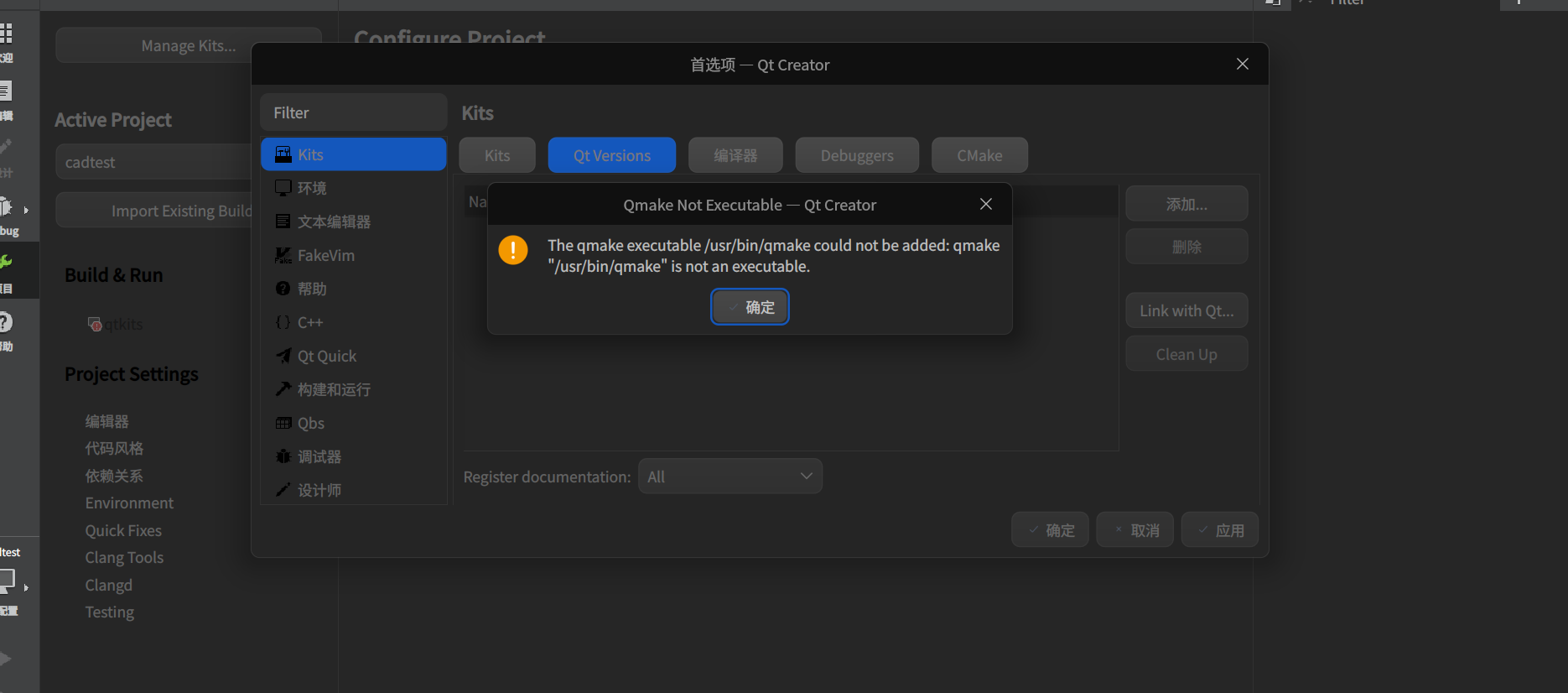Select Environment under Project Settings
1568x693 pixels.
[129, 503]
